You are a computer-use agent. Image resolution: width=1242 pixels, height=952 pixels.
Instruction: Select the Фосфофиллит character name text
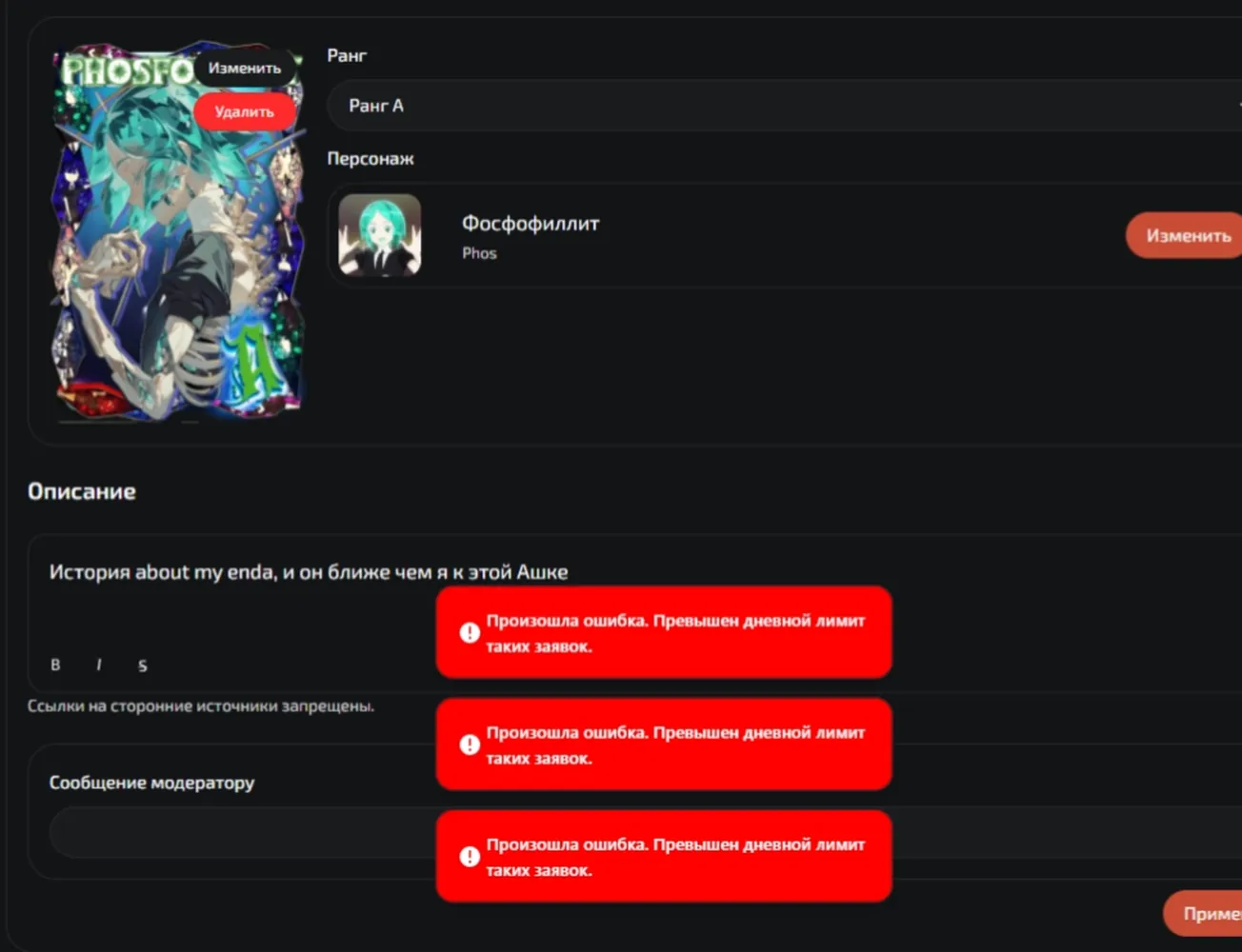point(531,224)
